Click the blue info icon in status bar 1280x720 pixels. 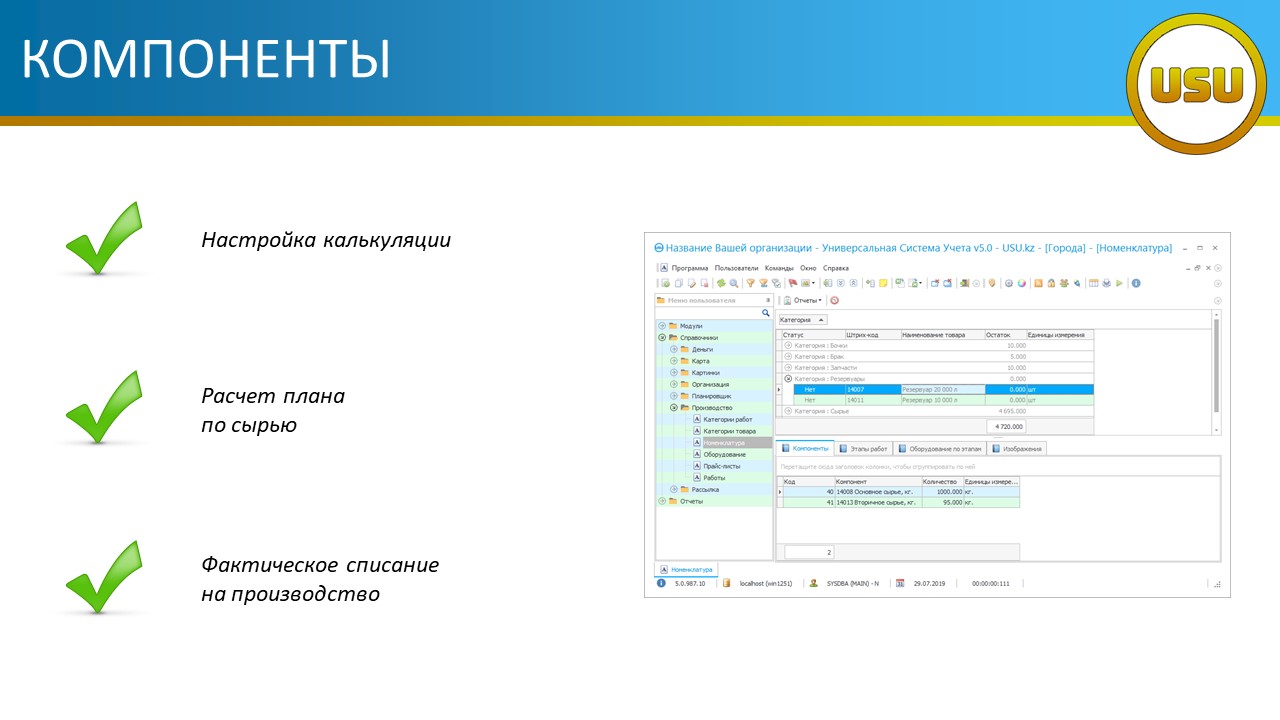pyautogui.click(x=661, y=582)
